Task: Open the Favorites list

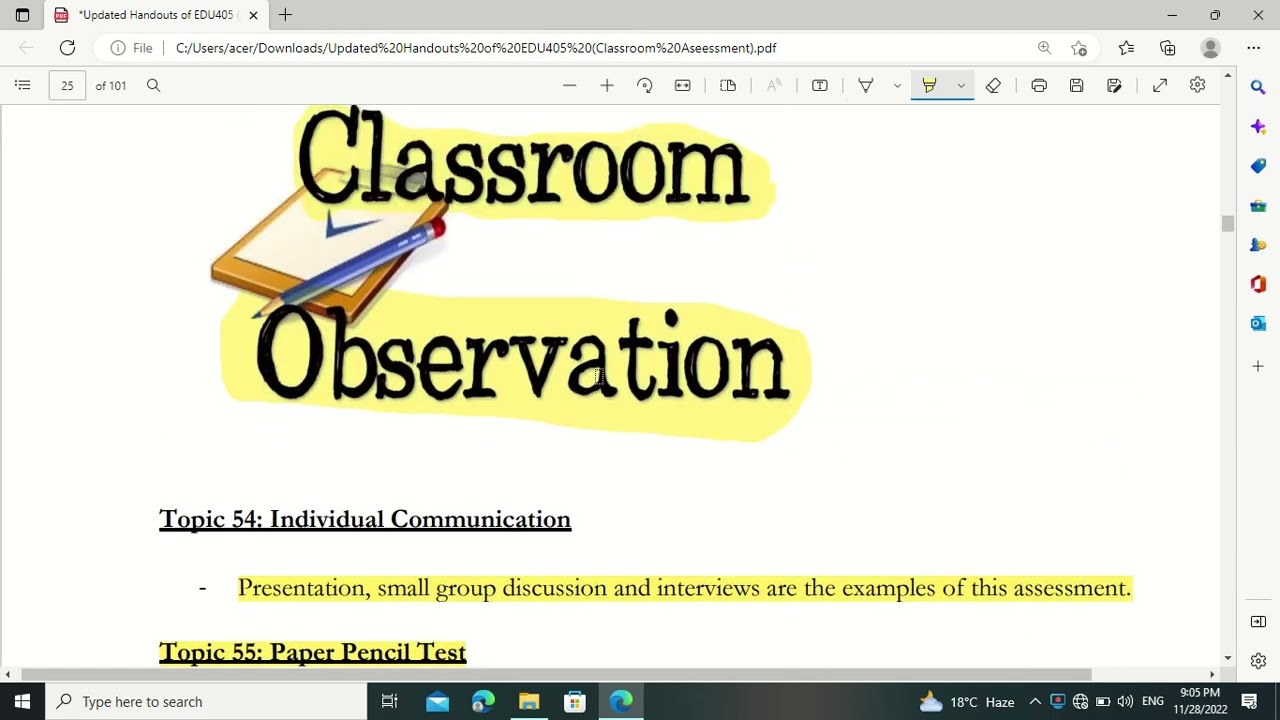Action: coord(1126,48)
